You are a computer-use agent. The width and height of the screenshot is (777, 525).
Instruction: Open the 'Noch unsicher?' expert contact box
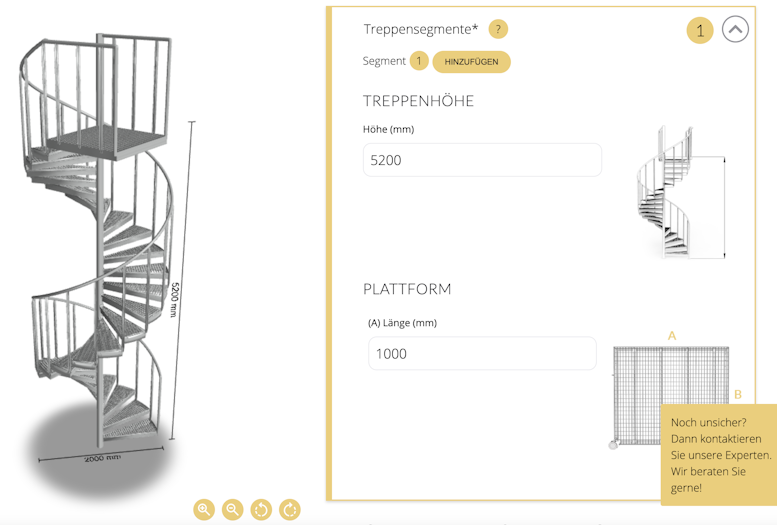tap(719, 455)
